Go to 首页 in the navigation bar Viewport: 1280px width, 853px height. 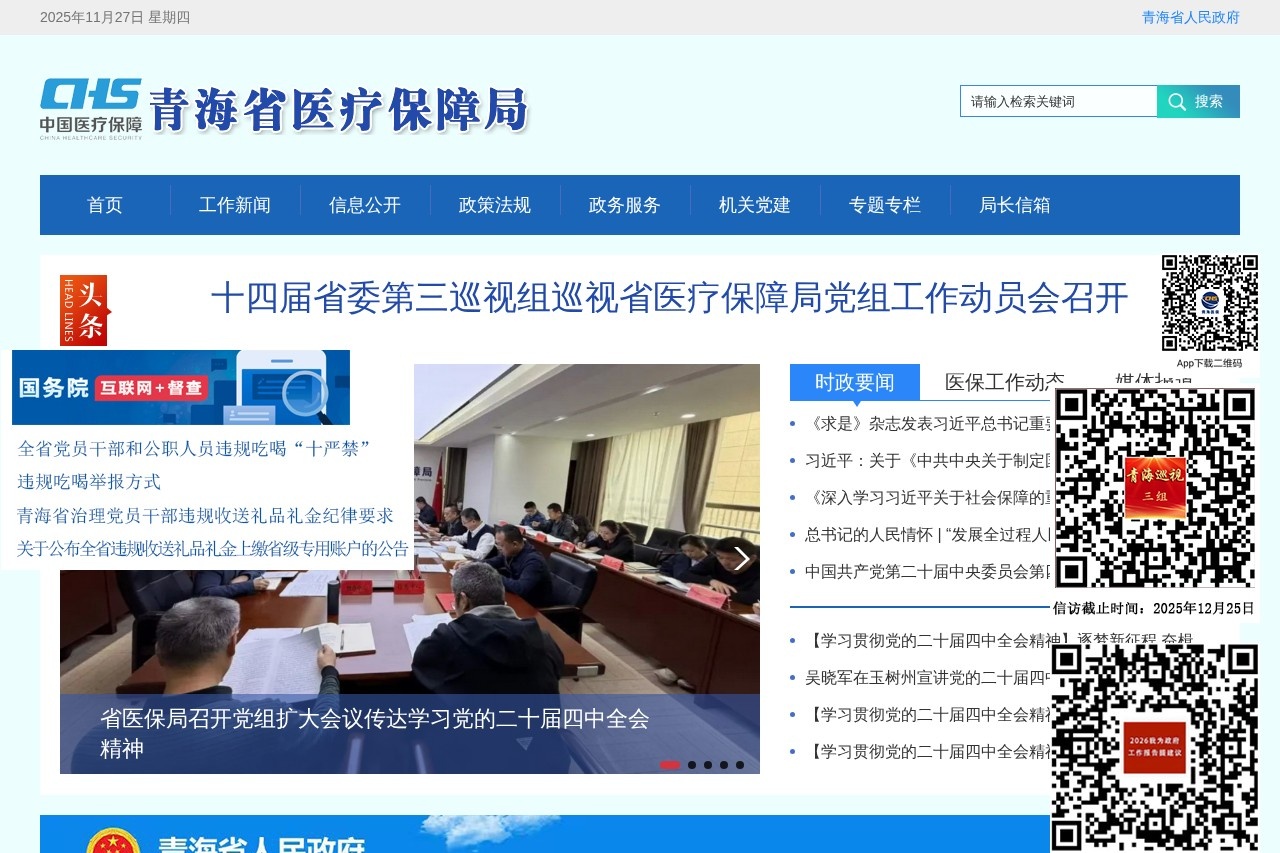coord(105,205)
